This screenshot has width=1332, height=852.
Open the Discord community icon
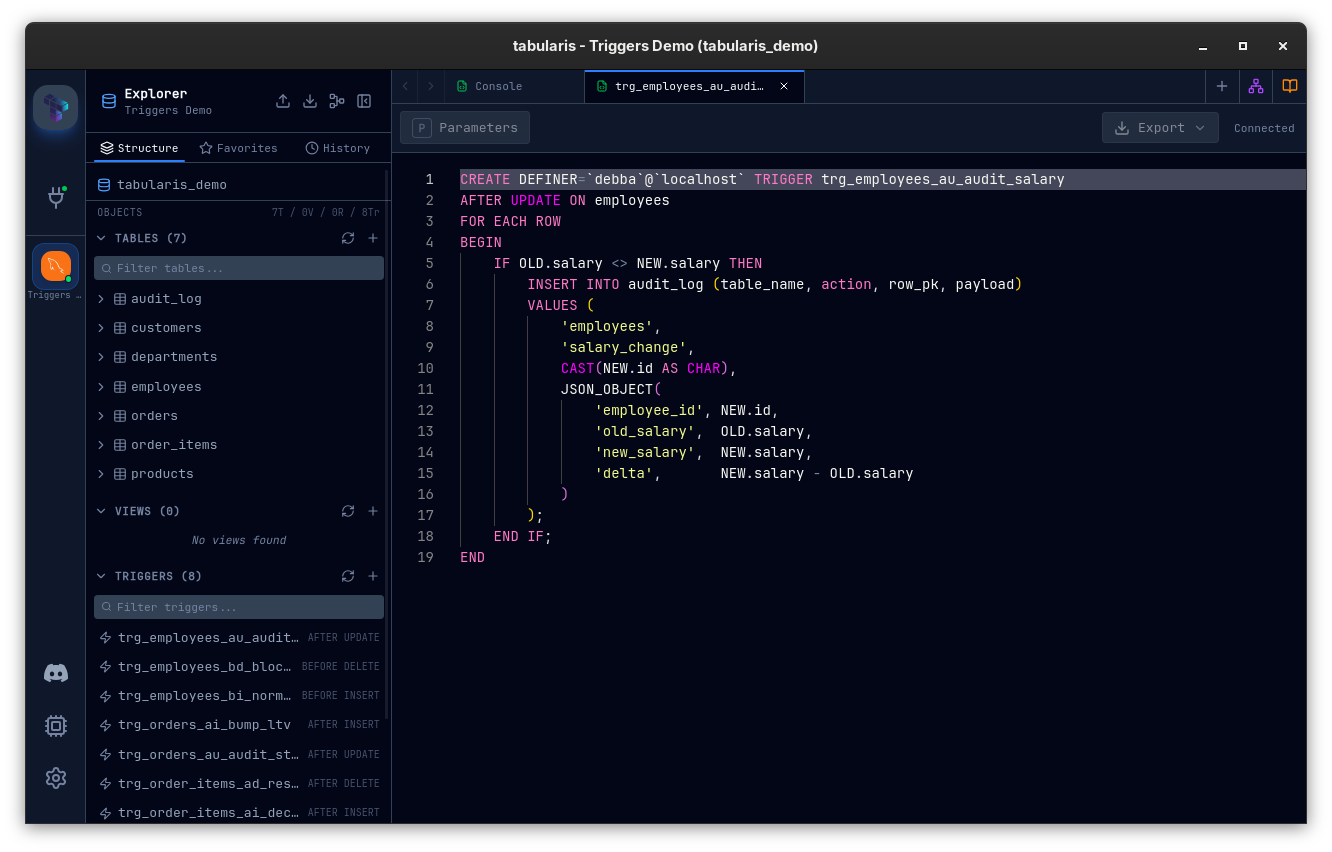point(56,673)
